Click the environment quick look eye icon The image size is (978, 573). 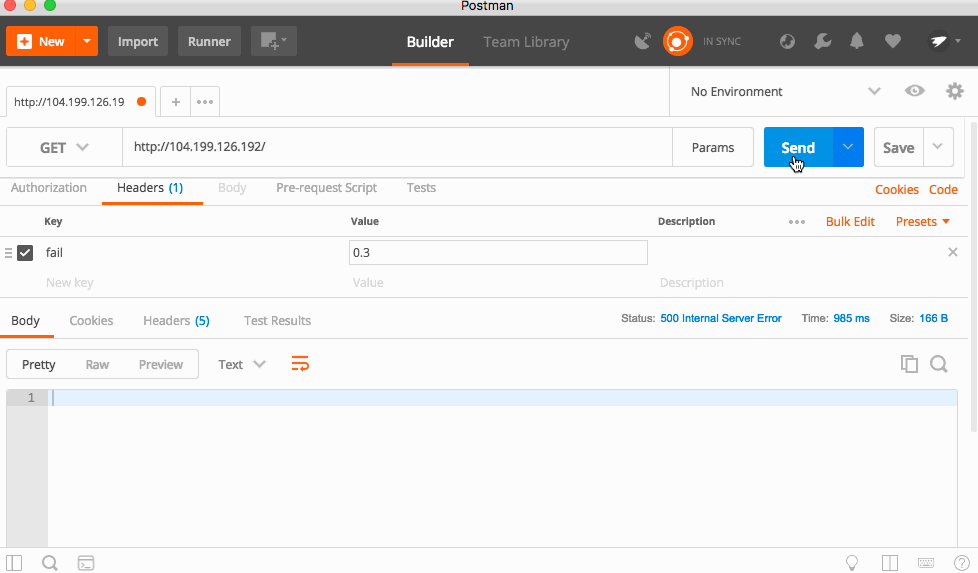click(x=914, y=91)
